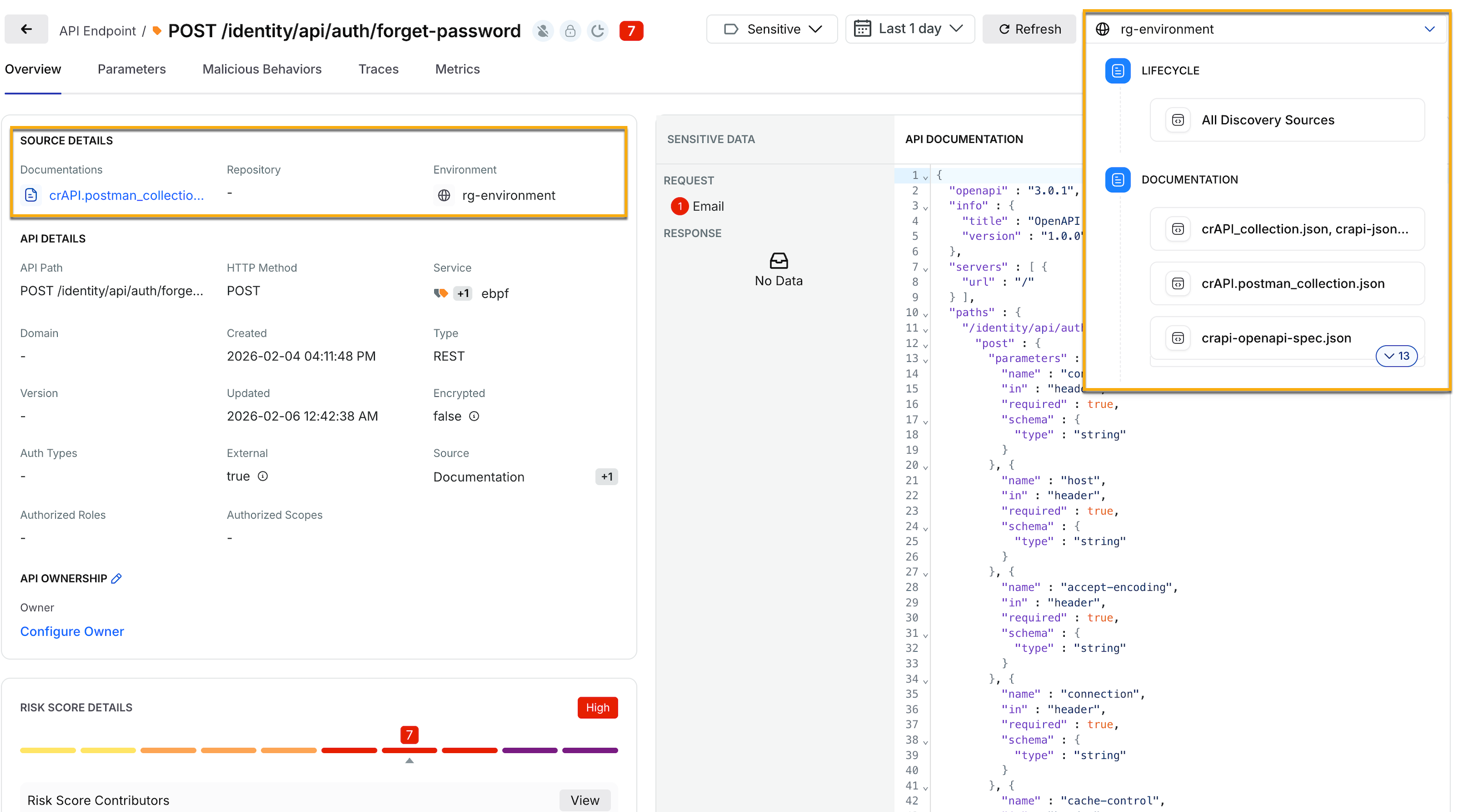Click the Refresh button
Viewport: 1460px width, 812px height.
click(x=1029, y=29)
